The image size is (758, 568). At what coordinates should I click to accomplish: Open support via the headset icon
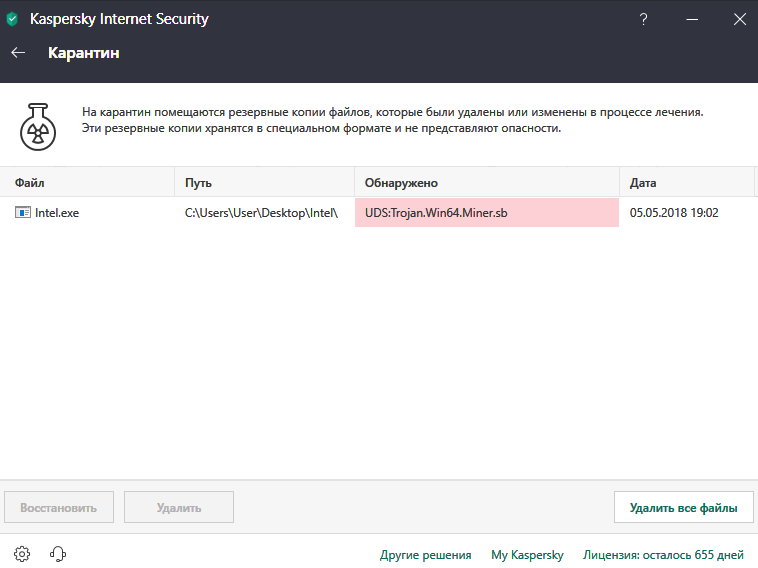(x=58, y=553)
